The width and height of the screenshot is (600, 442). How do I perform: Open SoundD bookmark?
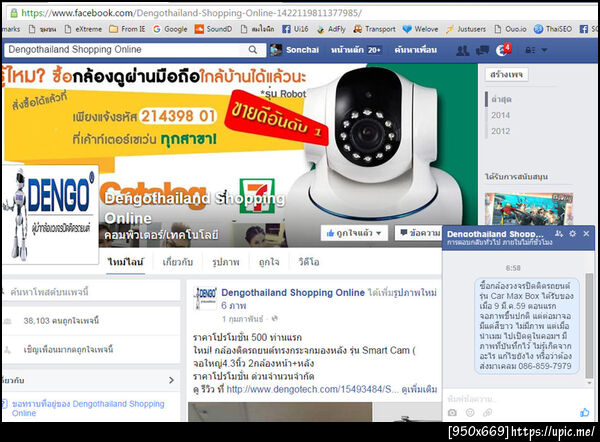214,29
